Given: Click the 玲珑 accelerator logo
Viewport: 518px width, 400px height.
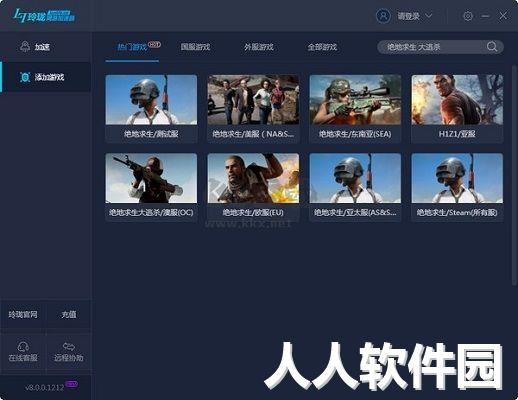Looking at the screenshot, I should point(44,15).
